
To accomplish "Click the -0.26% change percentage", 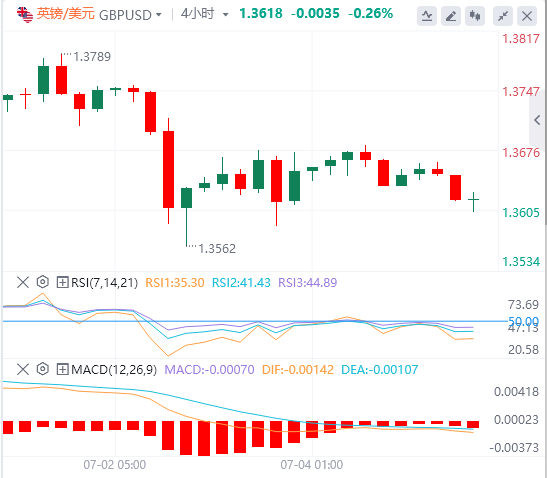I will point(370,14).
